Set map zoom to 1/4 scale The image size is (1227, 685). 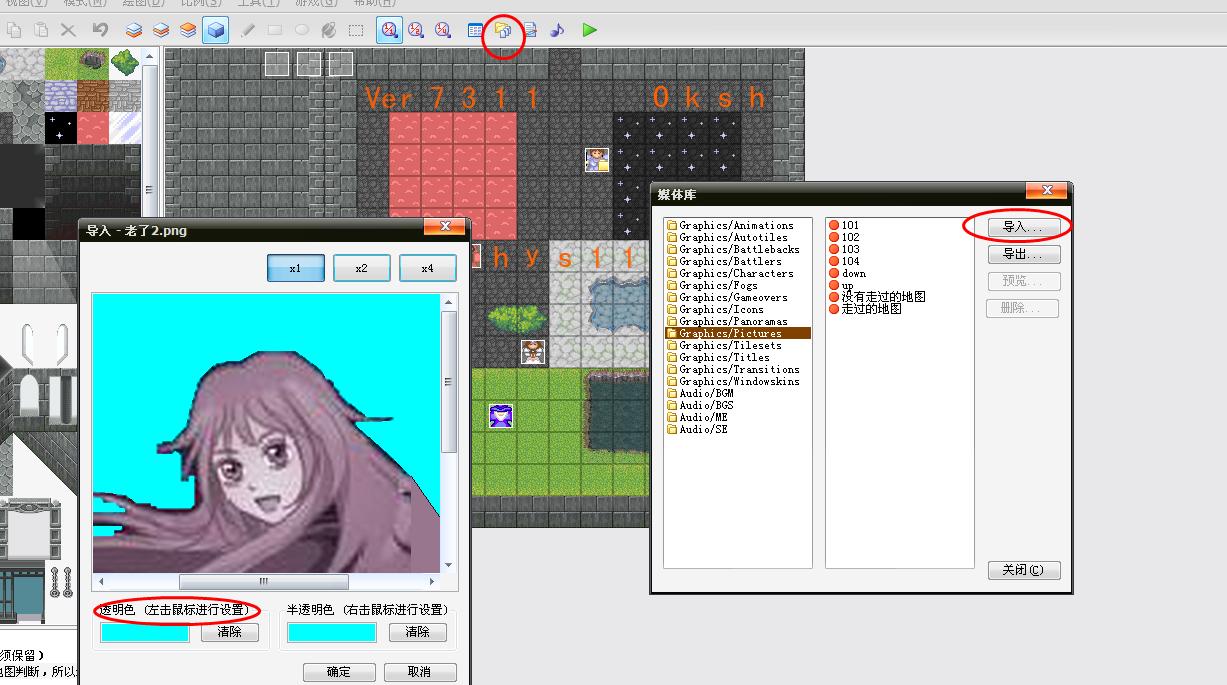point(443,30)
